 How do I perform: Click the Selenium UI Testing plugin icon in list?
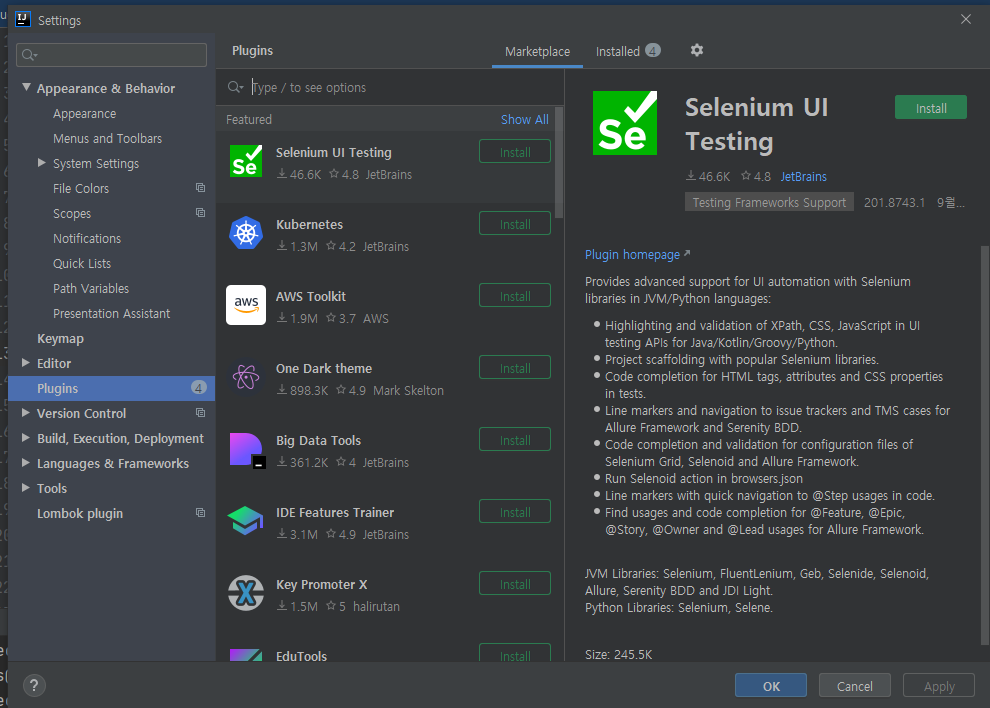tap(246, 162)
